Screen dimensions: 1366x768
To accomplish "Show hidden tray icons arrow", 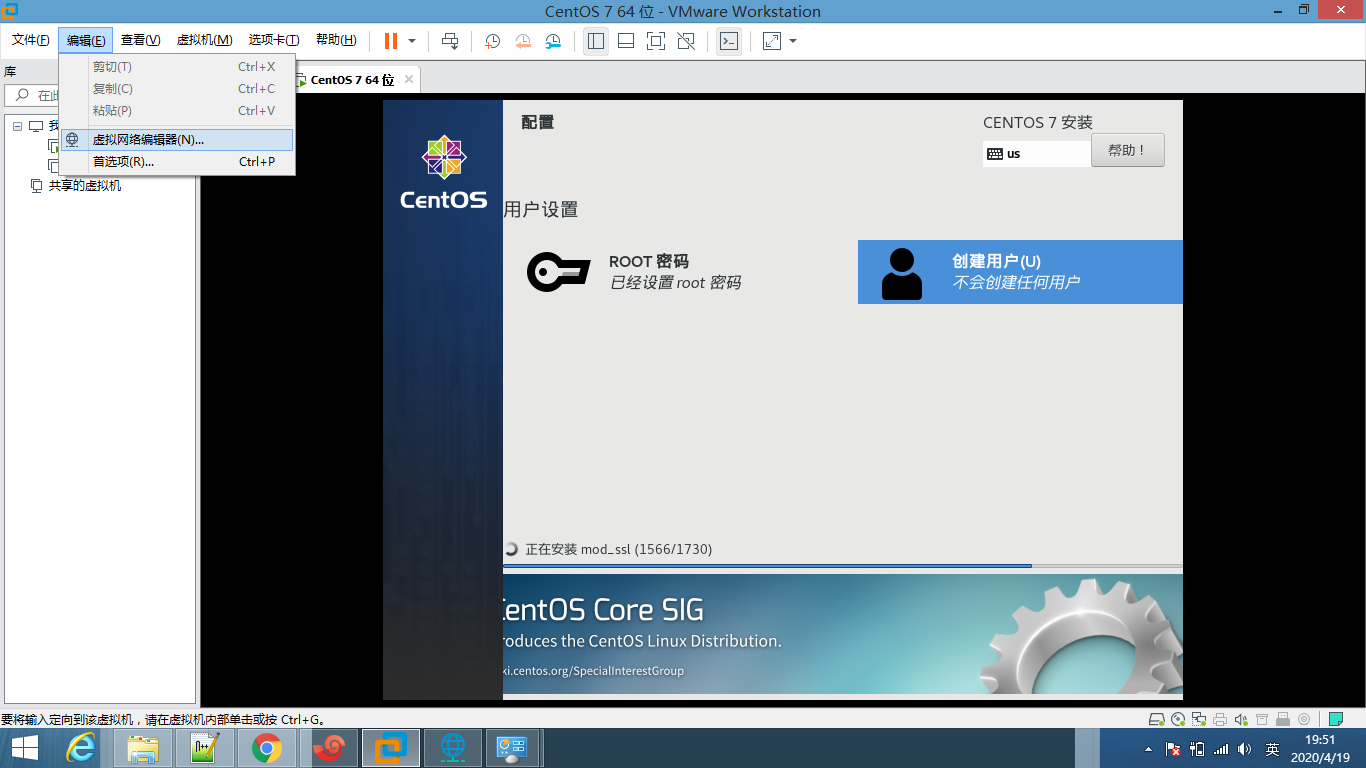I will click(1148, 748).
